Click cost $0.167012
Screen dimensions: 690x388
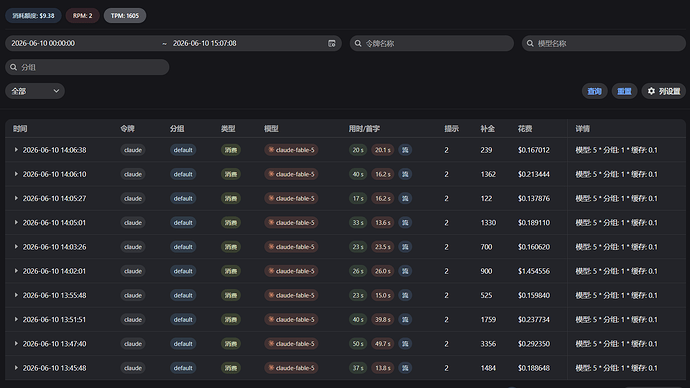[534, 150]
